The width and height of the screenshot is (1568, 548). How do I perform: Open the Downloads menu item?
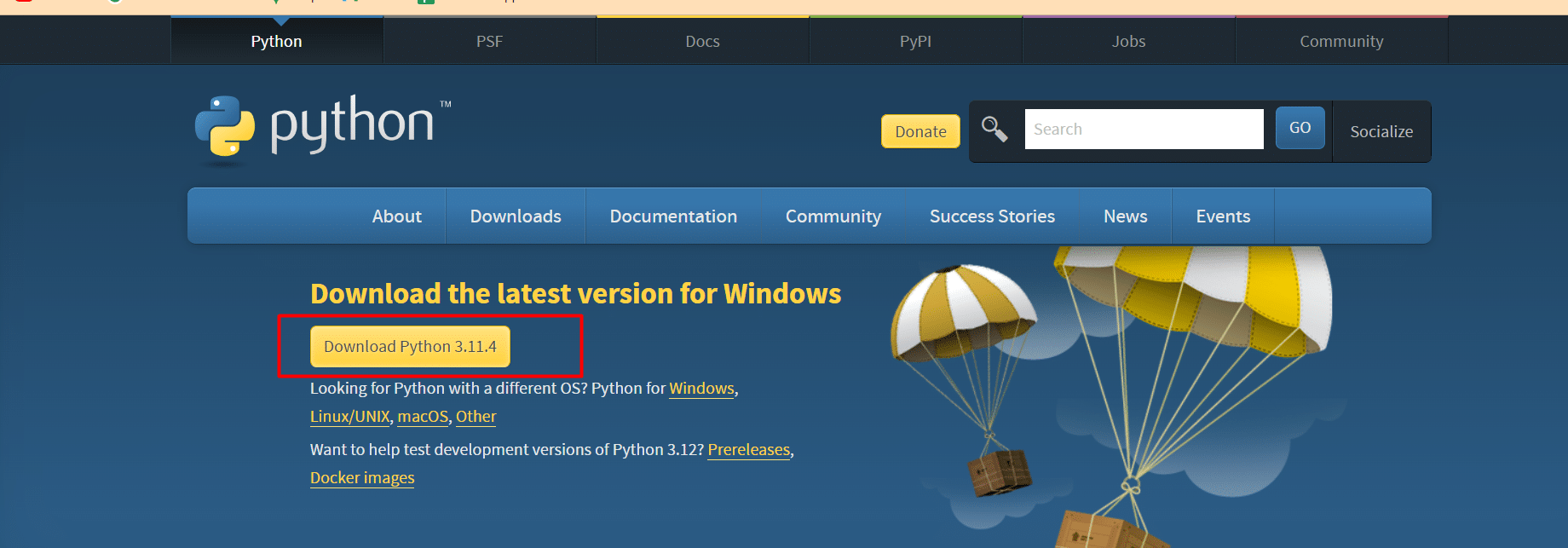pyautogui.click(x=516, y=216)
